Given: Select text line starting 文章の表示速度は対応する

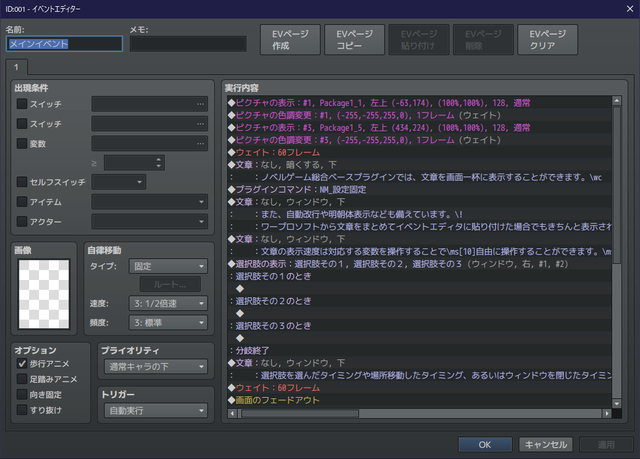Looking at the screenshot, I should [x=419, y=251].
